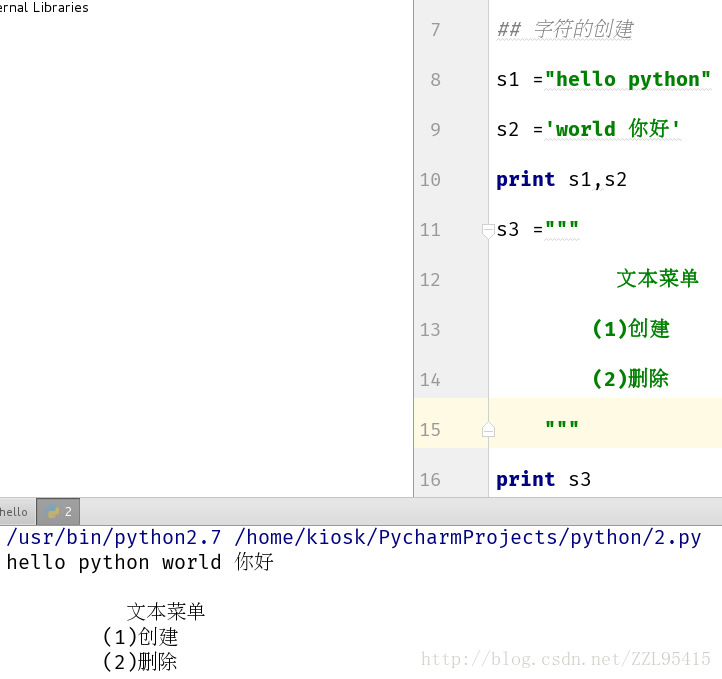Click the comment ## 字符的创建 on line 7
The width and height of the screenshot is (722, 679).
click(565, 29)
